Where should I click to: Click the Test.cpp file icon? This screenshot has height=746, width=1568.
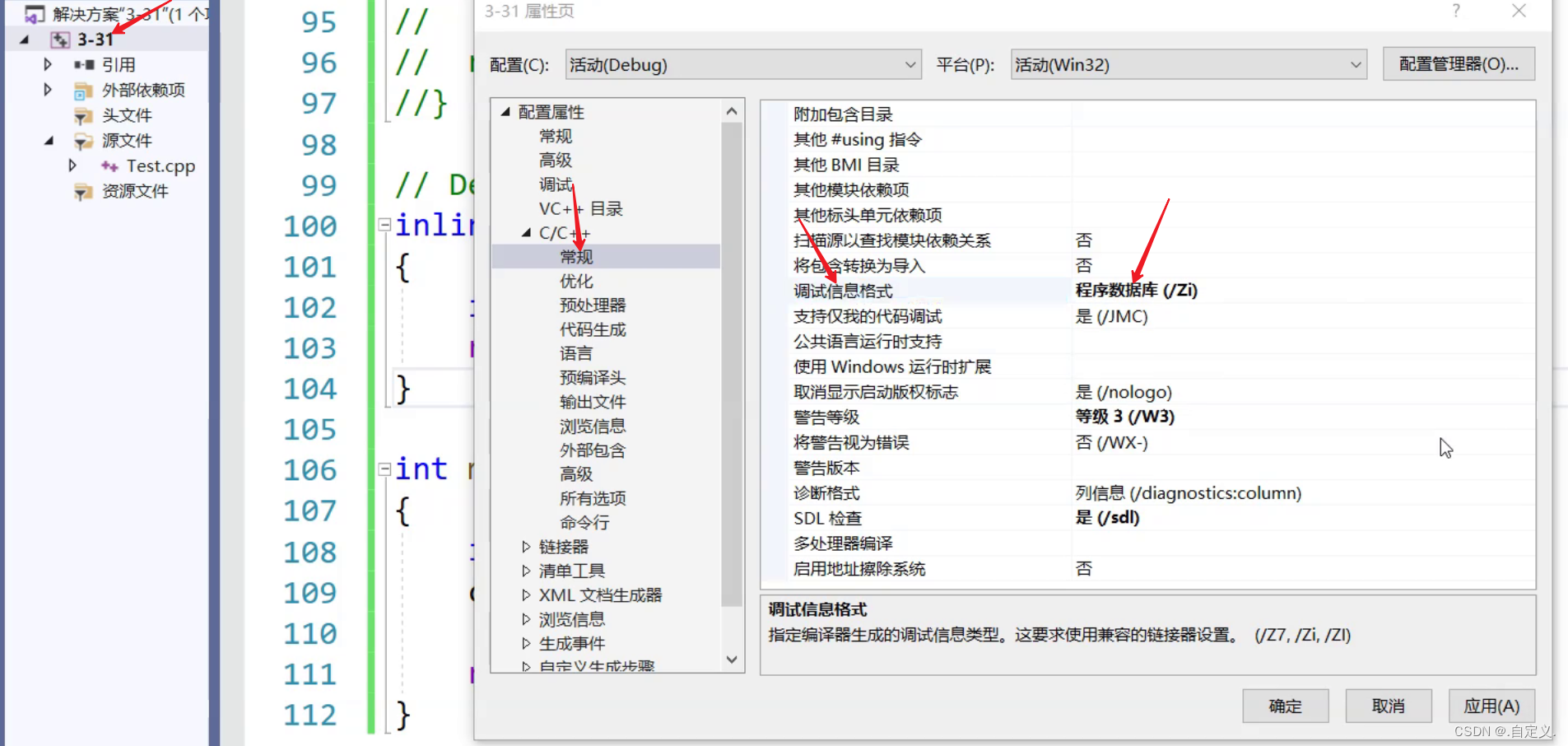click(109, 166)
